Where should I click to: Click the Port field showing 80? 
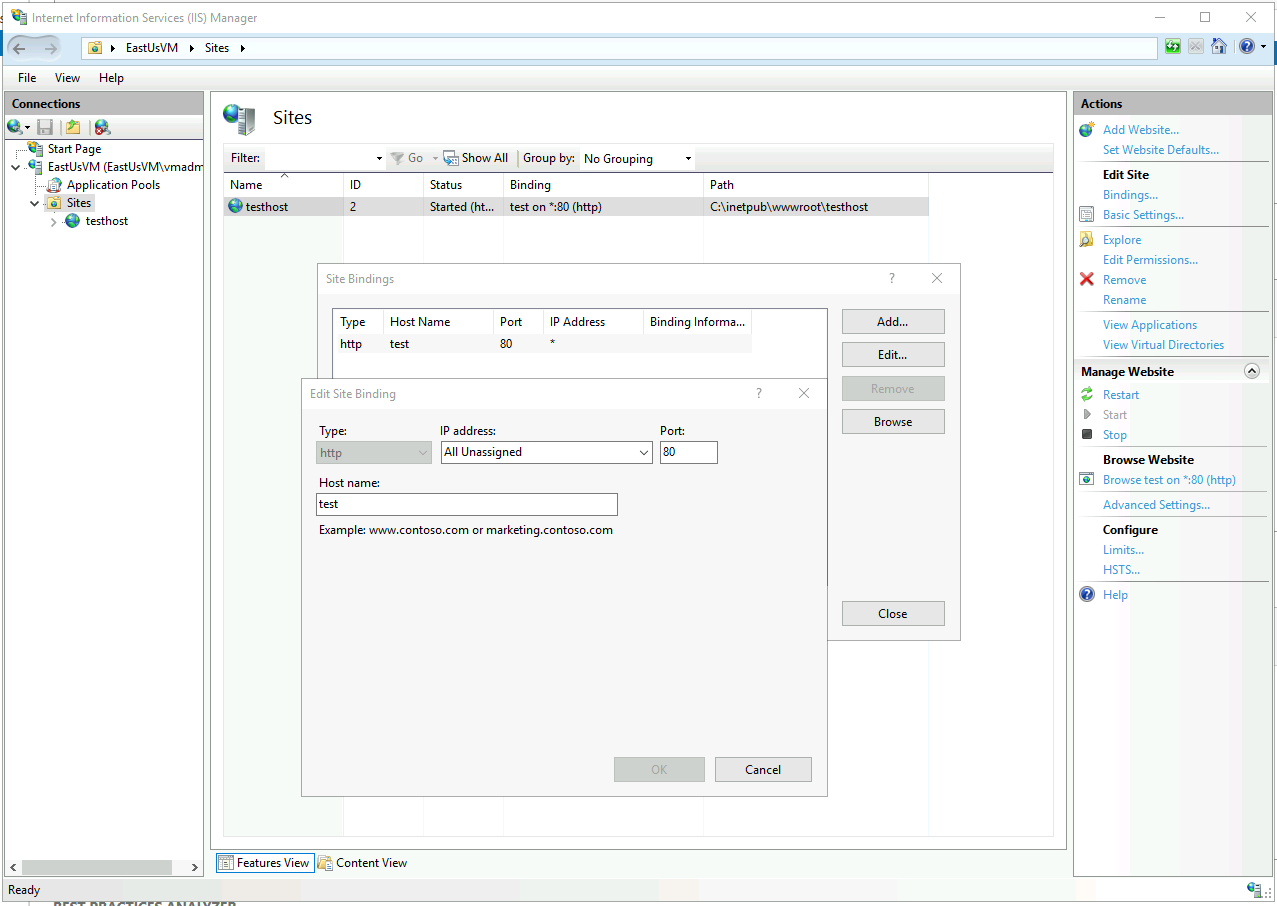coord(689,452)
